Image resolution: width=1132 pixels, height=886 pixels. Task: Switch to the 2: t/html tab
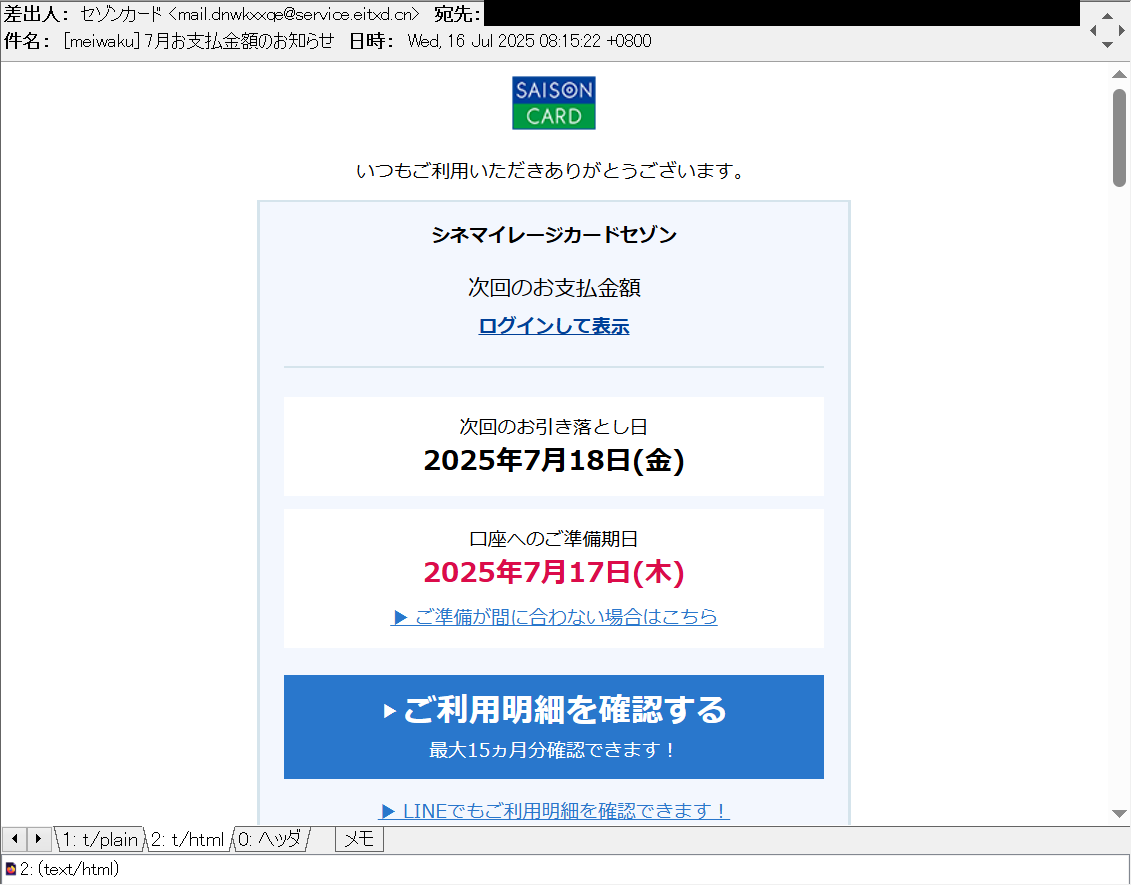[x=187, y=839]
